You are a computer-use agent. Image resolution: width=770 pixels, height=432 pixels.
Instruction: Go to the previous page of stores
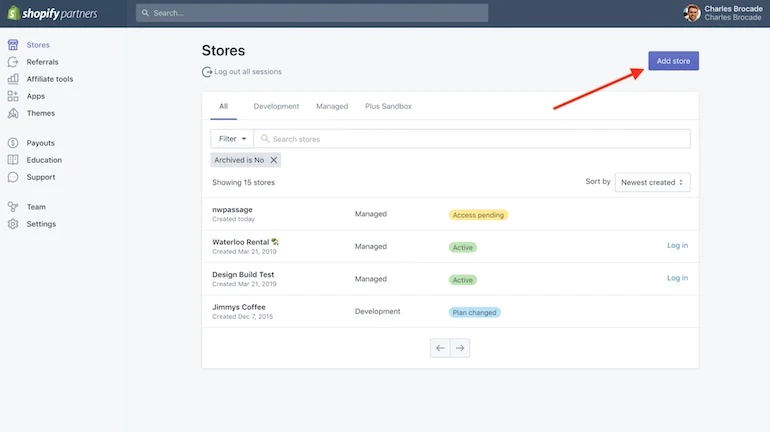pyautogui.click(x=440, y=348)
